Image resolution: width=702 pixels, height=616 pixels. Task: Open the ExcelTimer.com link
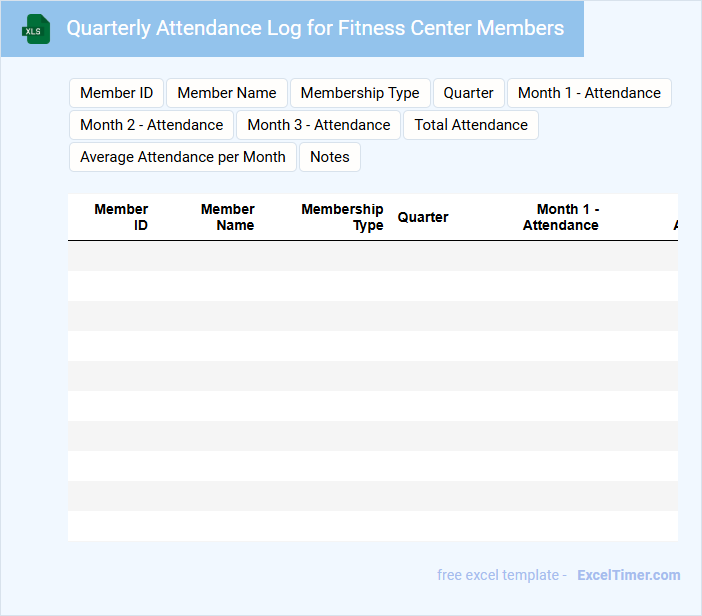click(628, 575)
